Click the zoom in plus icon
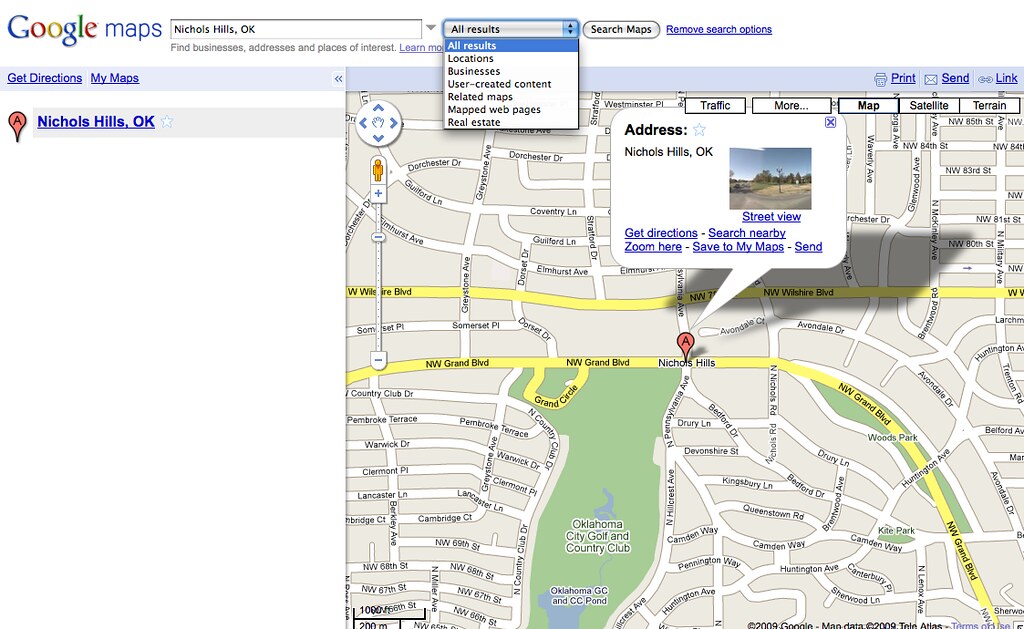Image resolution: width=1024 pixels, height=629 pixels. coord(379,192)
